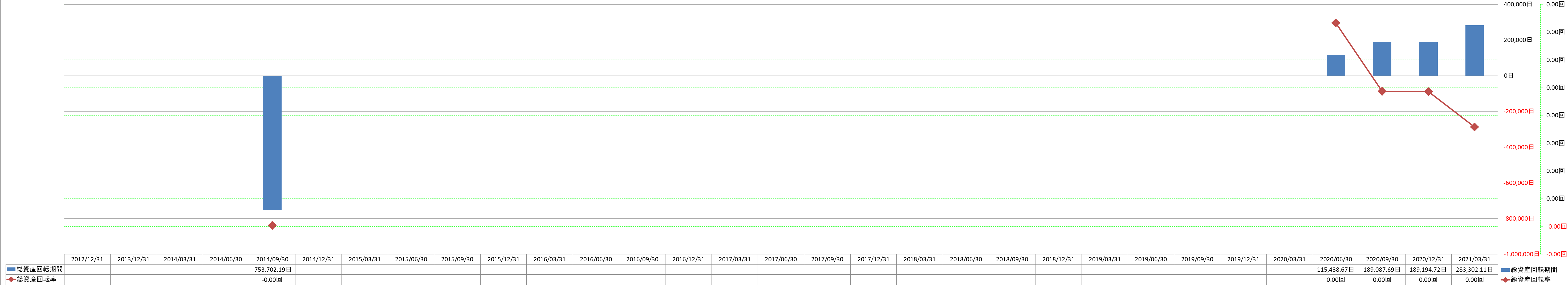Click the 2014/03/31 date header
Viewport: 1568px width, 285px height.
[180, 259]
